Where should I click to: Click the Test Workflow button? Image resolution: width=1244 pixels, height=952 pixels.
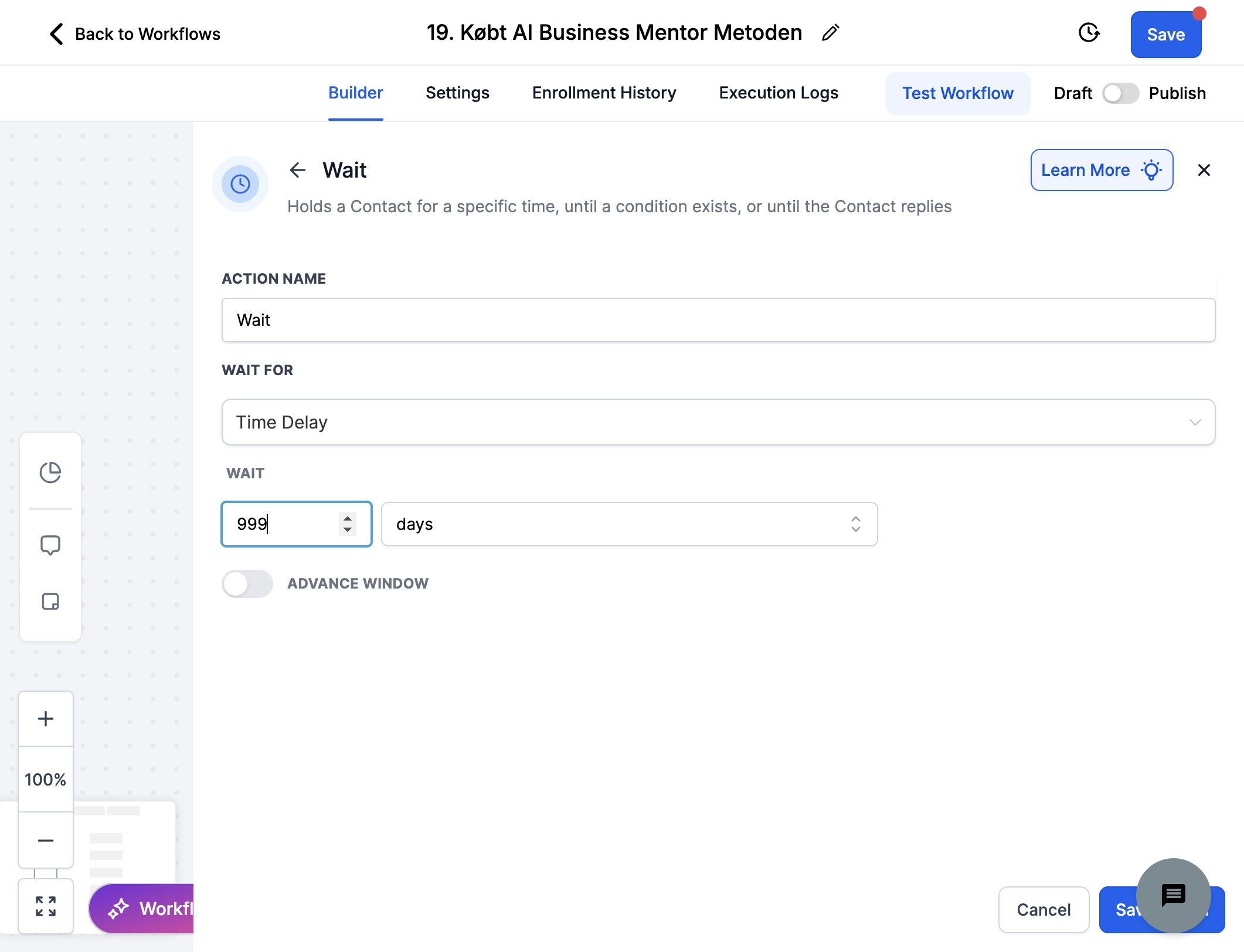coord(958,93)
